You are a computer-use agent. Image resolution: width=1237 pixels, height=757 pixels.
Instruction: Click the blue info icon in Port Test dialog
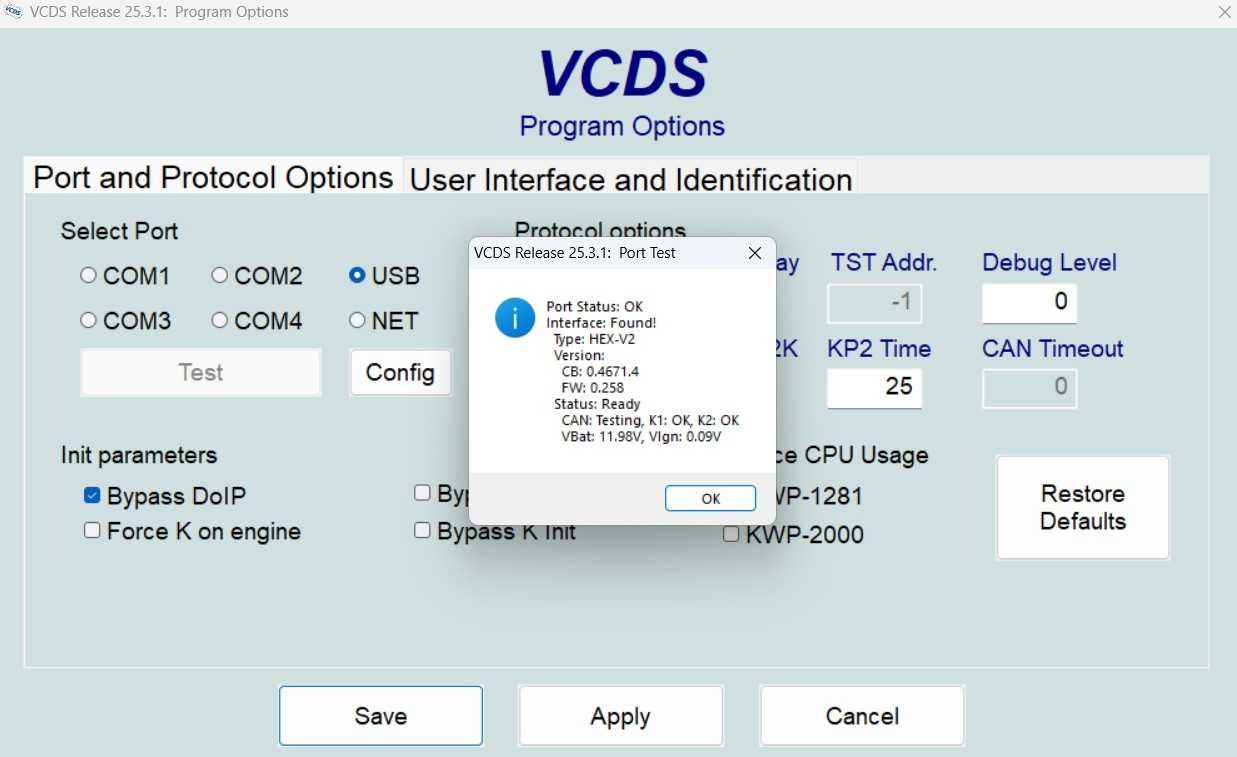click(x=515, y=318)
